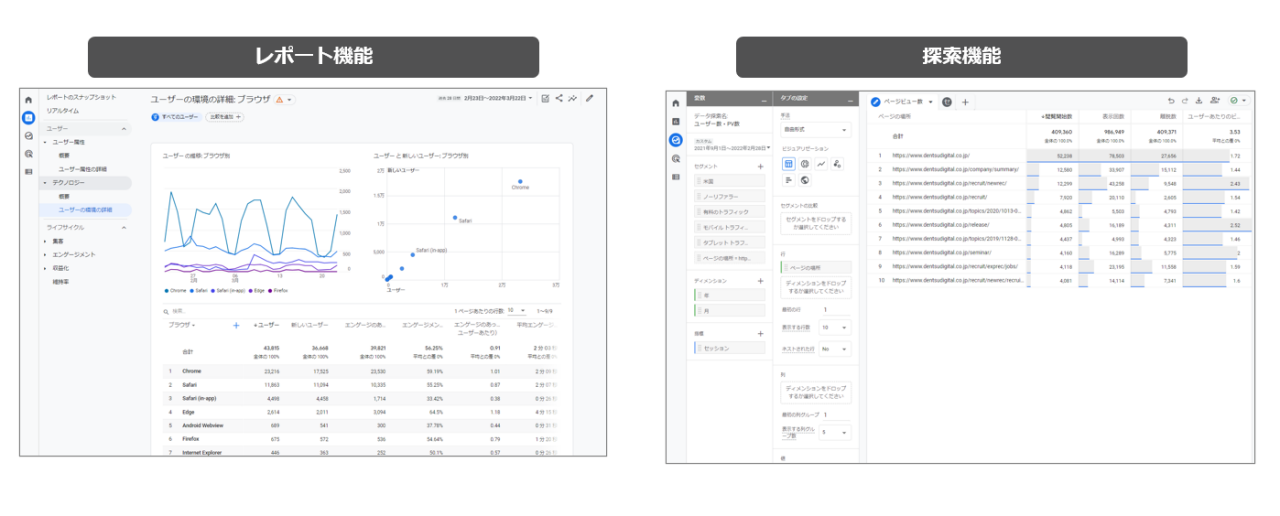
Task: Open the 手法 dropdown showing 自由形式
Action: click(815, 130)
